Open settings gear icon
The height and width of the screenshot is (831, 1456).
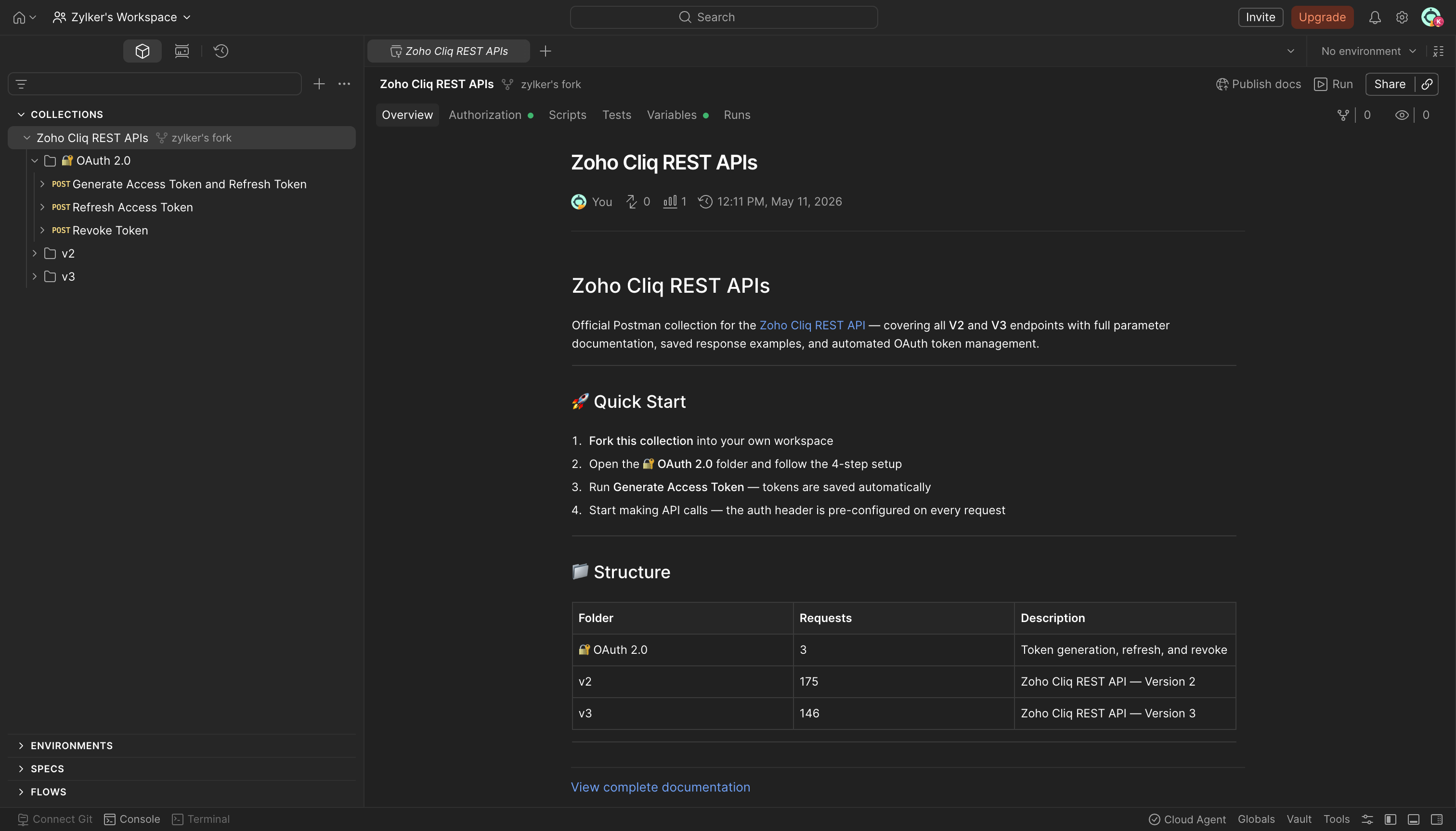coord(1402,18)
